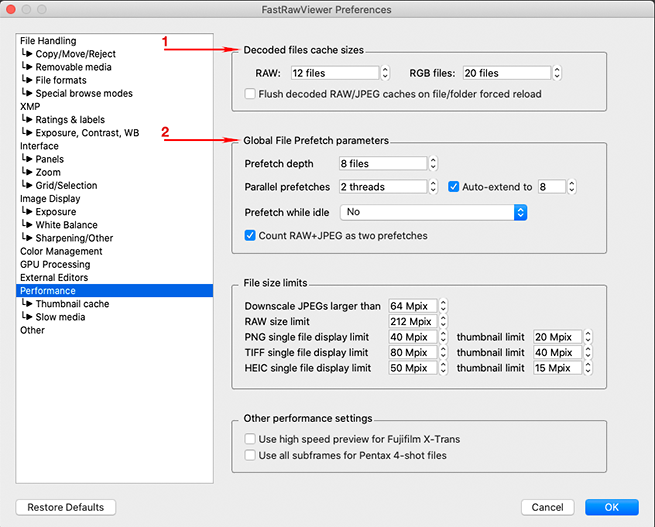Click the Parallel prefetches stepper arrows
The height and width of the screenshot is (527, 655).
[x=433, y=186]
